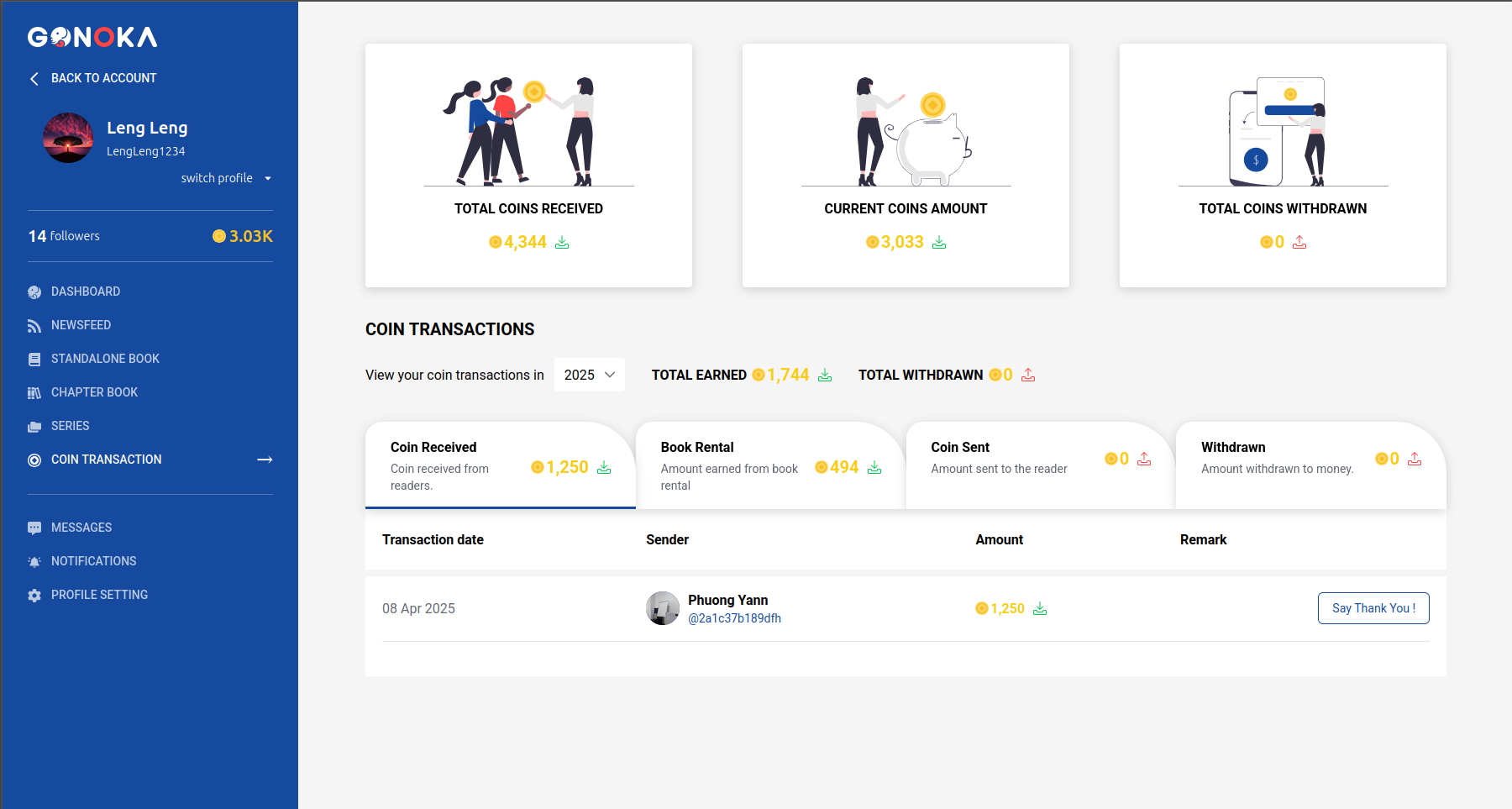The width and height of the screenshot is (1512, 809).
Task: Click the Messages chat bubble icon
Action: [x=34, y=528]
